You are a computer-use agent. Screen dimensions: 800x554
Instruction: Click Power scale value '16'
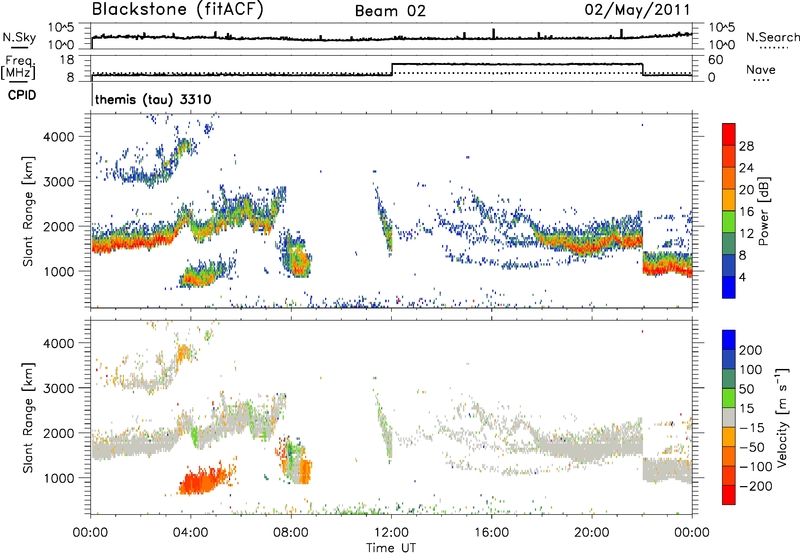click(746, 212)
